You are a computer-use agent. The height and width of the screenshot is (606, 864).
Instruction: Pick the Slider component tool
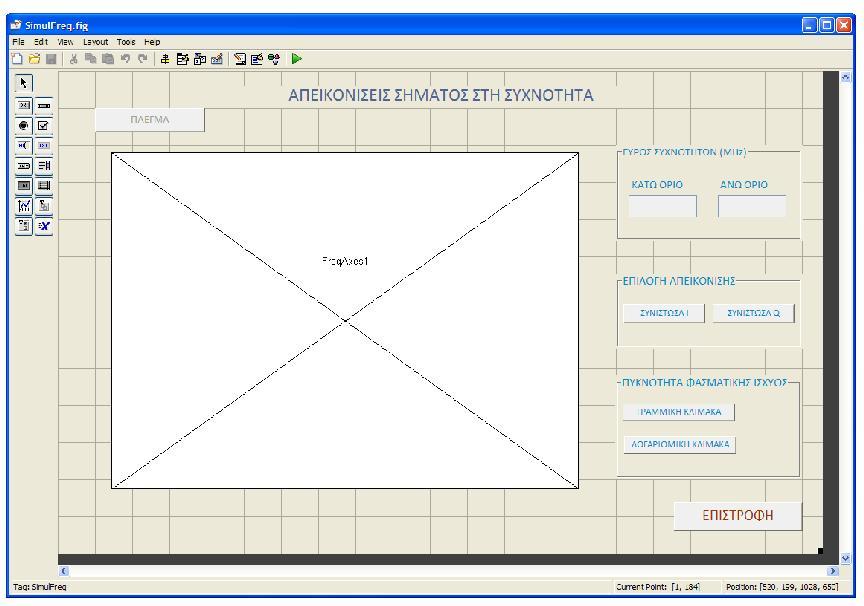(x=44, y=105)
